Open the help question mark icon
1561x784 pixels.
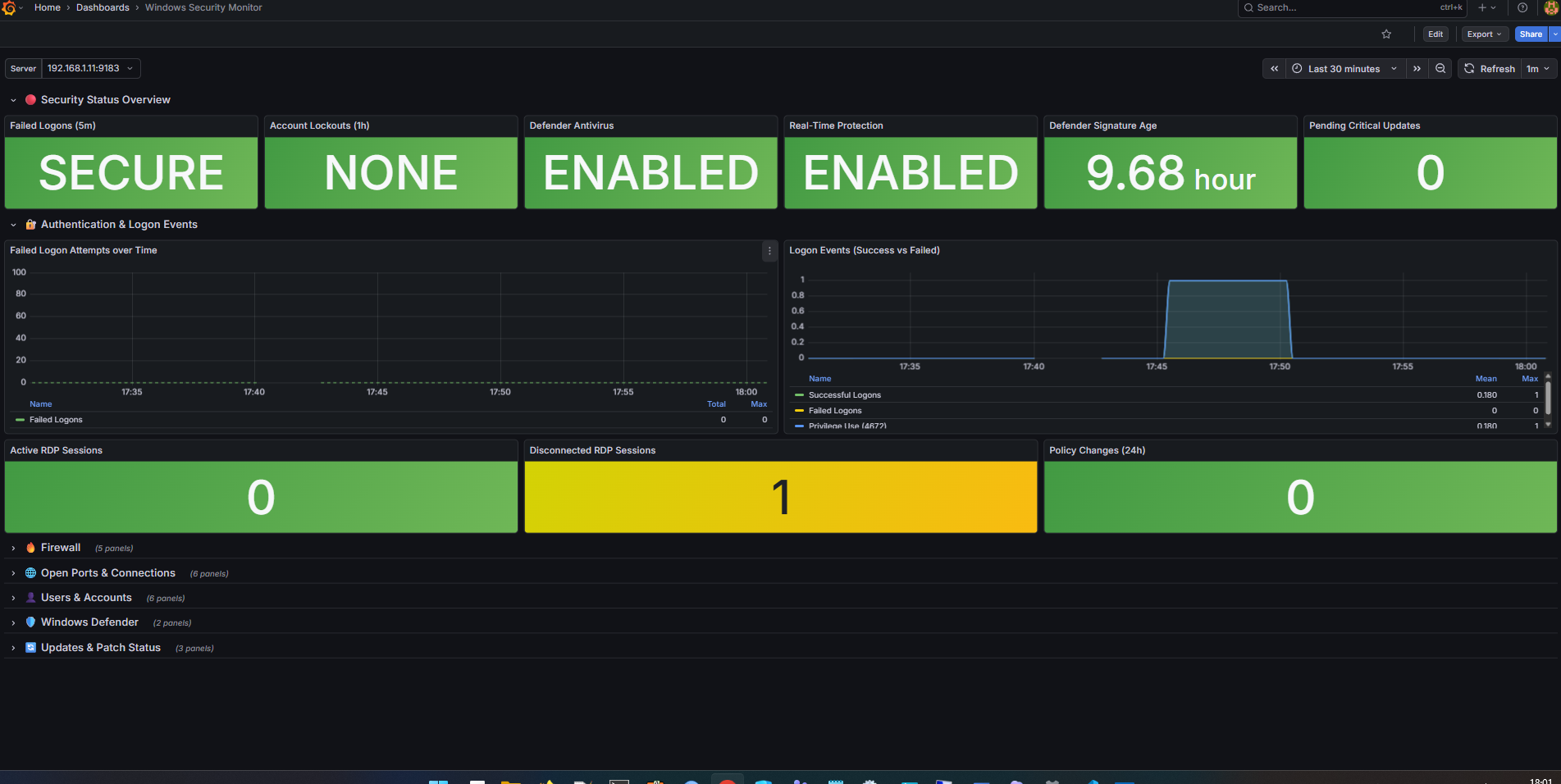(x=1522, y=7)
